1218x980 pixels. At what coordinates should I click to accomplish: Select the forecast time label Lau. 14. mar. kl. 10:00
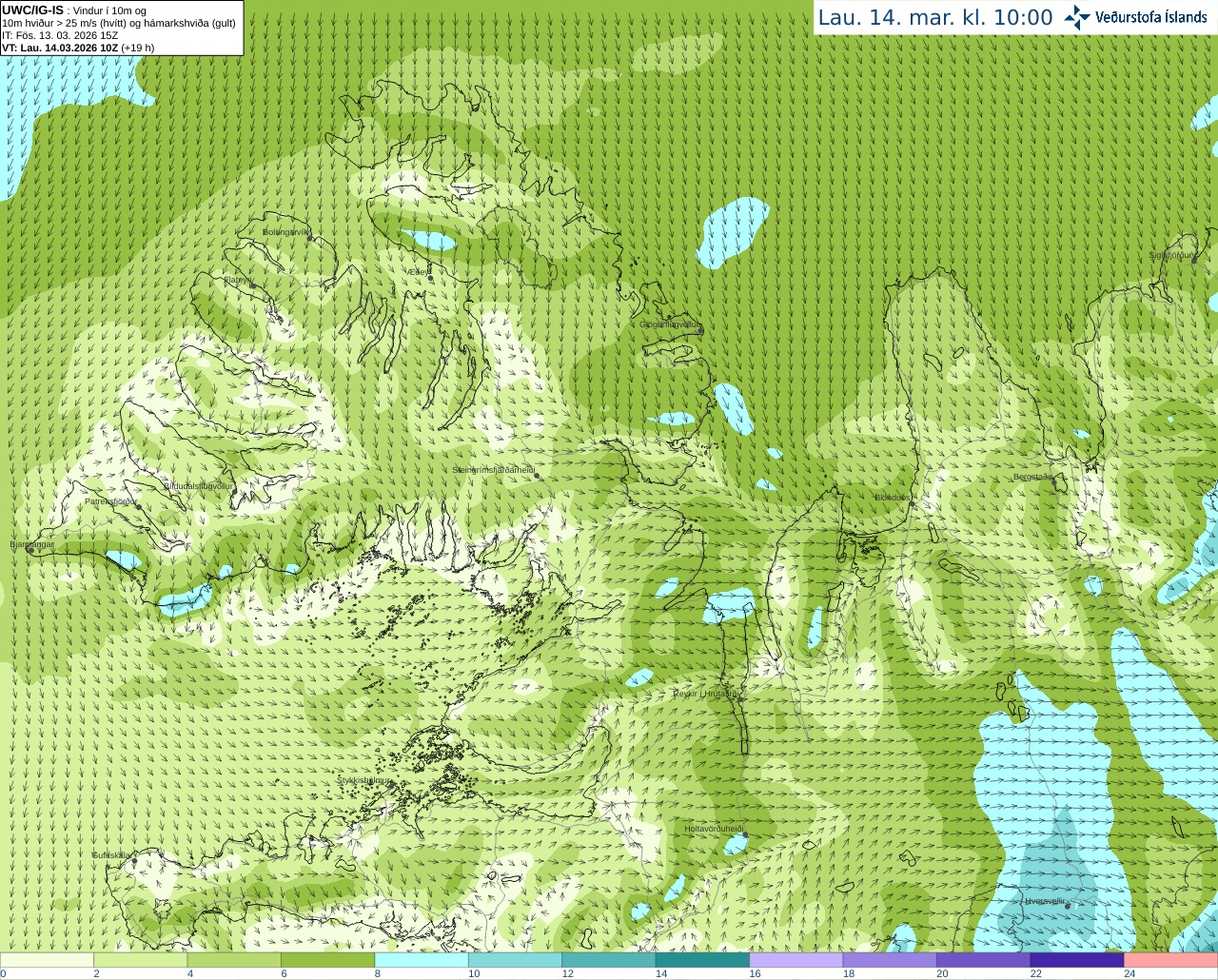(935, 17)
